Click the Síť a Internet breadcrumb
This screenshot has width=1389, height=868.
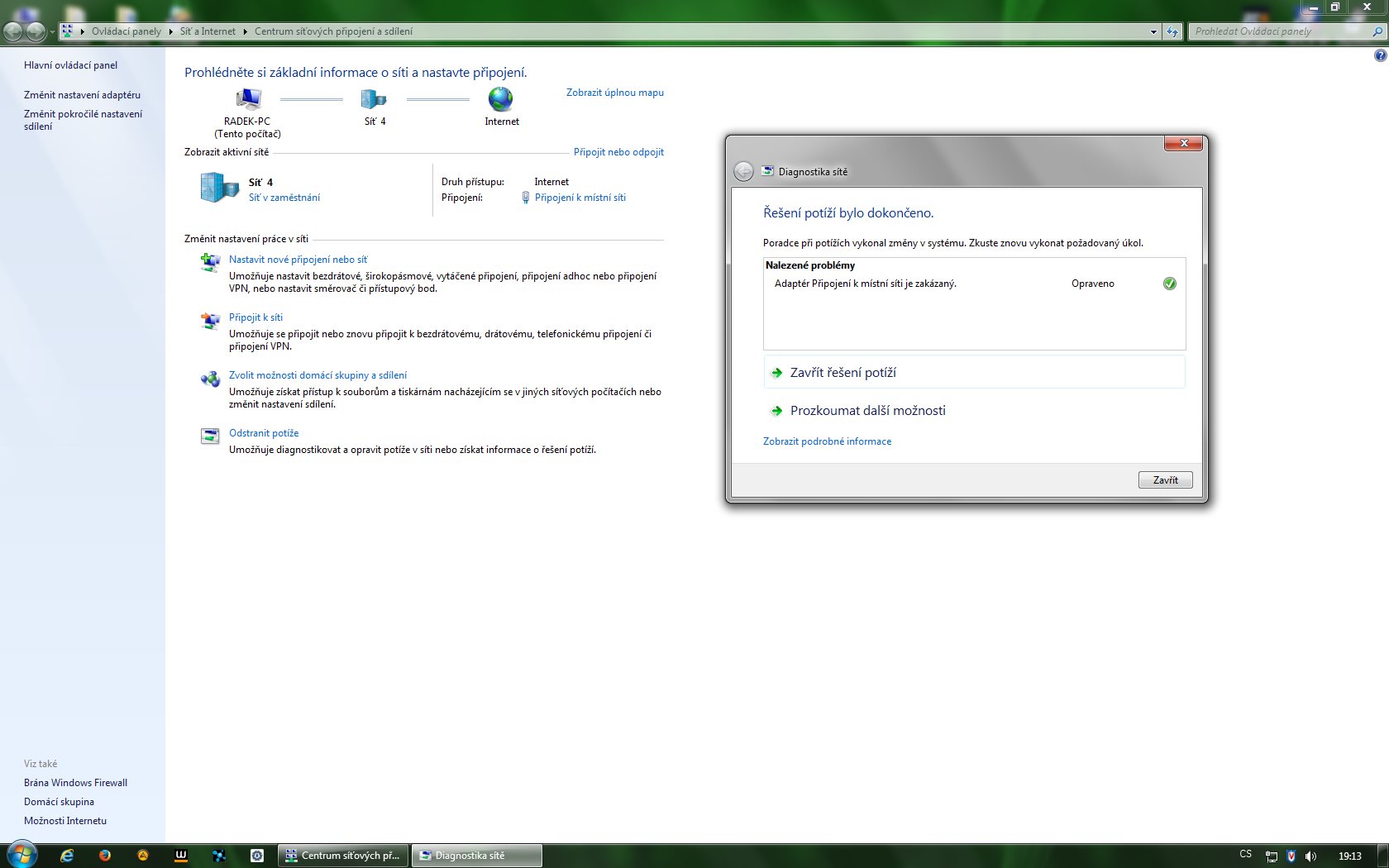tap(208, 31)
